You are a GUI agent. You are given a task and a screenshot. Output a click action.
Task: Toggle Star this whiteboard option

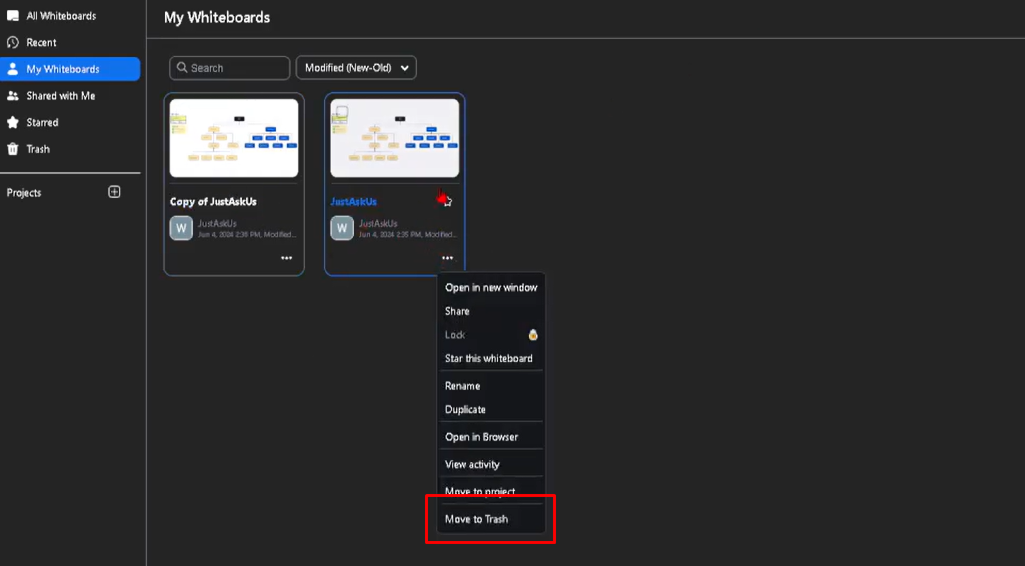[x=488, y=359]
